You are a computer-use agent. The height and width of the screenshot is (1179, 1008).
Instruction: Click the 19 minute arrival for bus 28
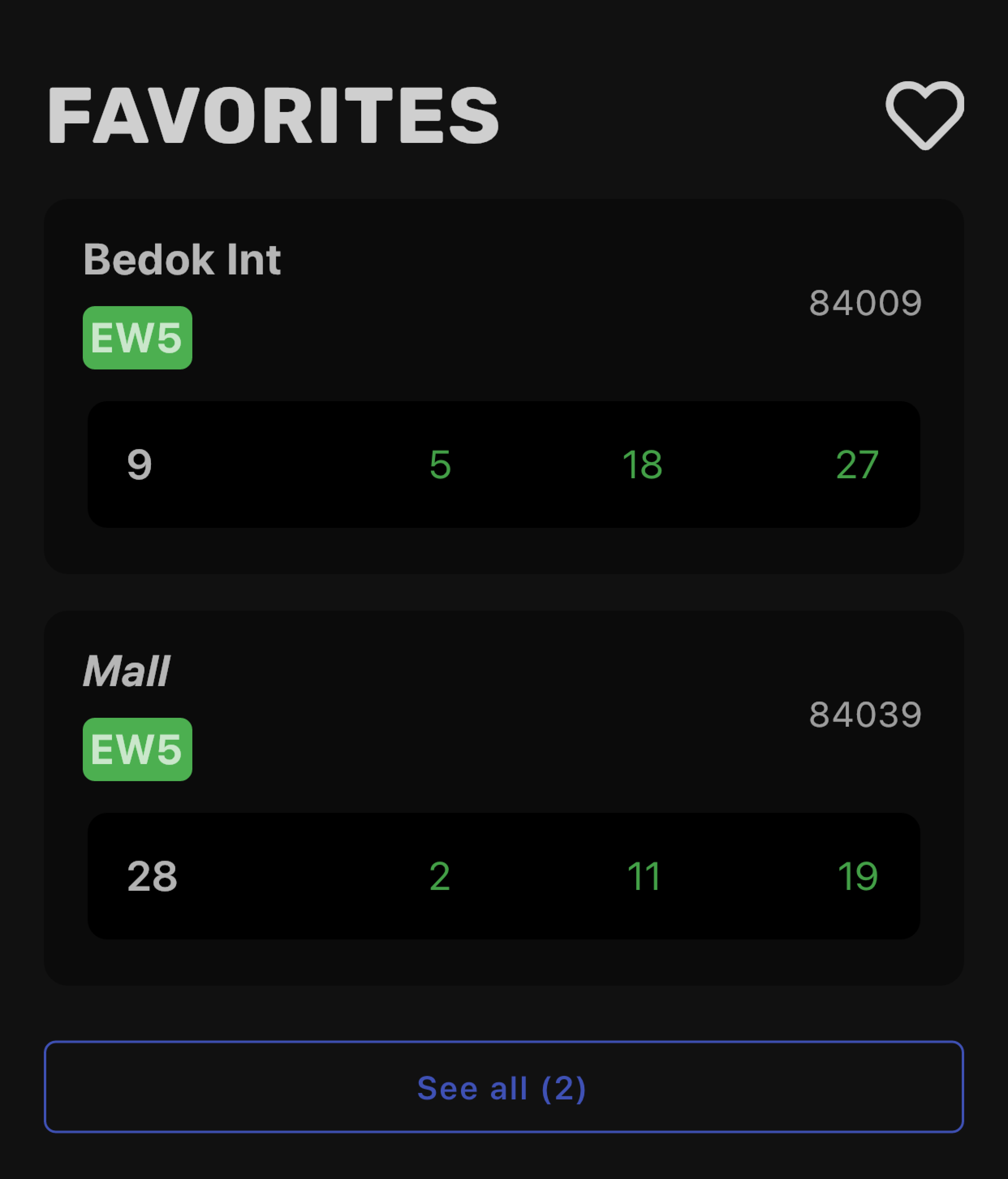pyautogui.click(x=857, y=876)
